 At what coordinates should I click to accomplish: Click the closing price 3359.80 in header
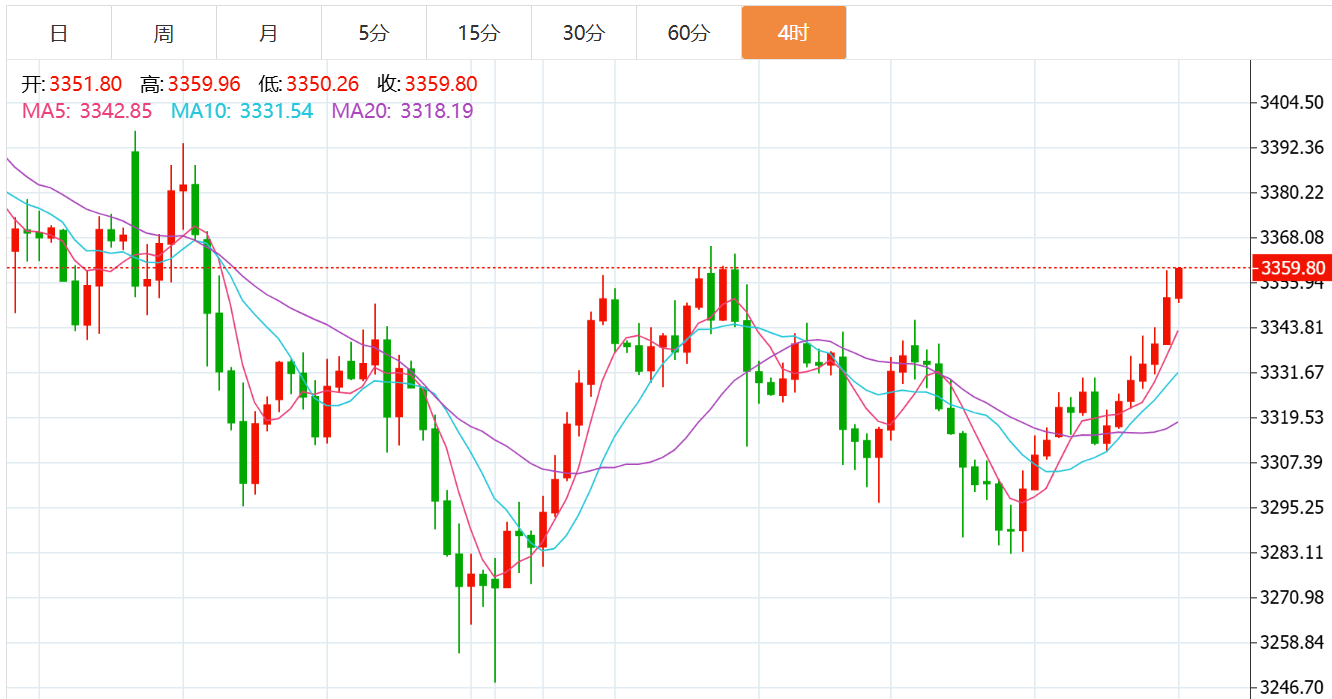(x=440, y=84)
